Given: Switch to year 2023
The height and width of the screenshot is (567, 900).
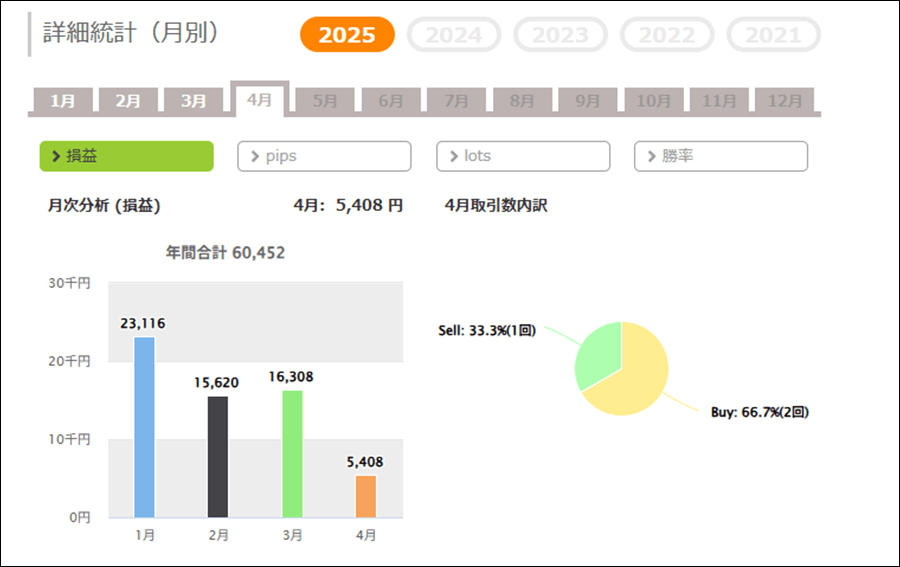Looking at the screenshot, I should (561, 34).
